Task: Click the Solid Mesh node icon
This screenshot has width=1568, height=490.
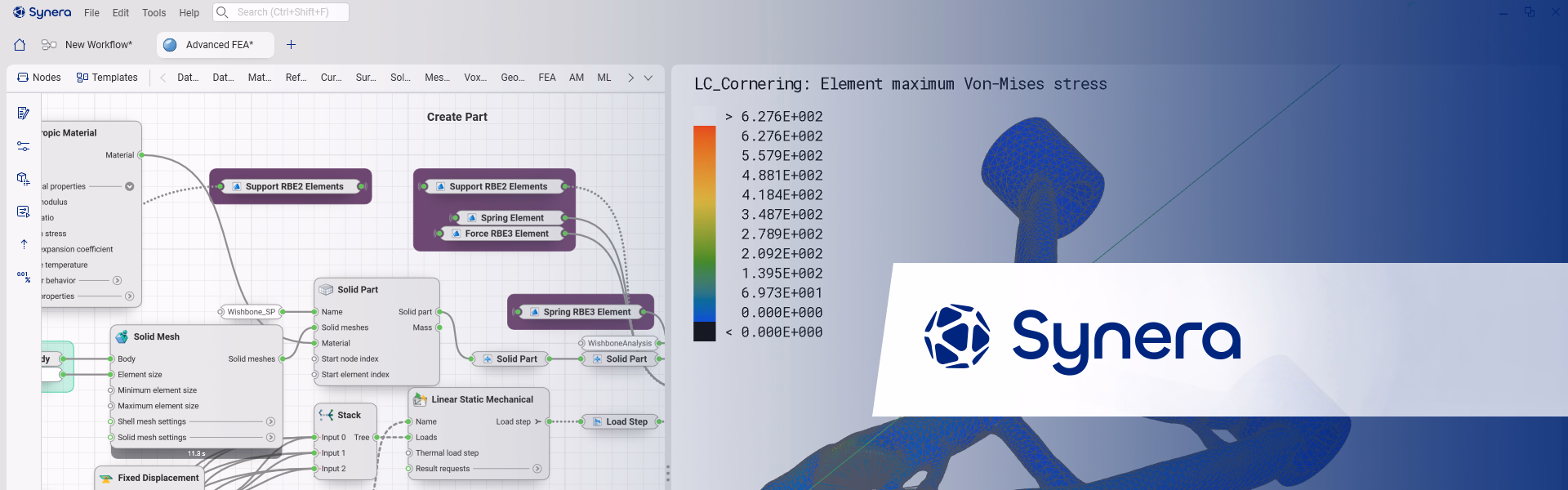Action: coord(122,336)
